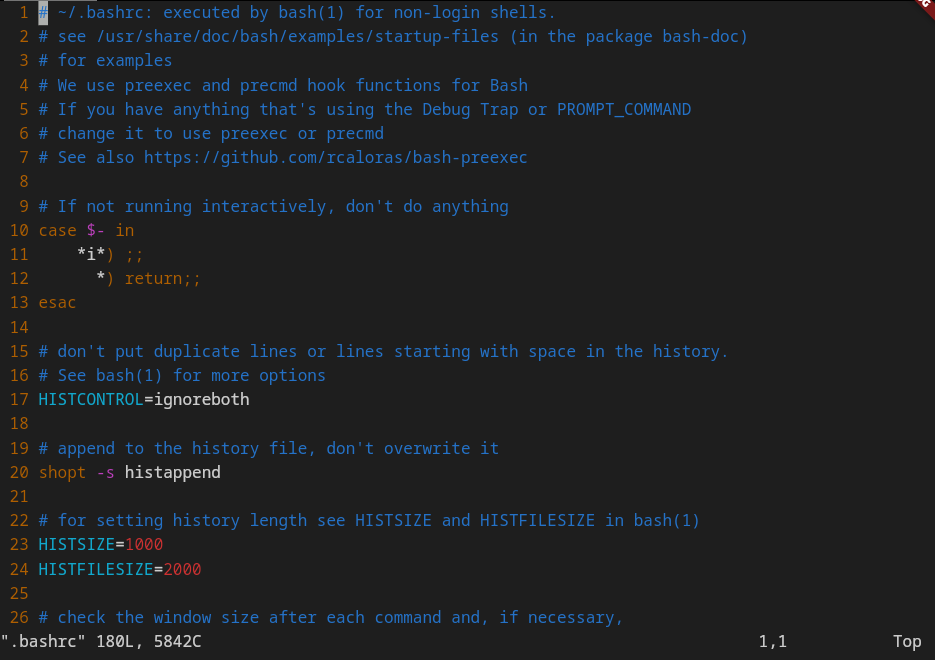Click the PROMPT_COMMAND word in comment
935x660 pixels.
[624, 110]
